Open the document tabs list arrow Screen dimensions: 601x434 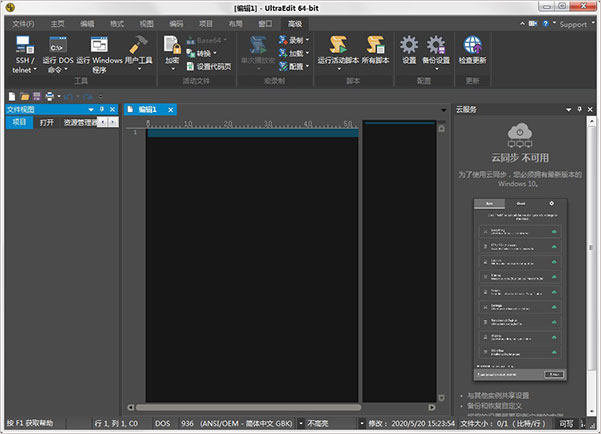[443, 110]
